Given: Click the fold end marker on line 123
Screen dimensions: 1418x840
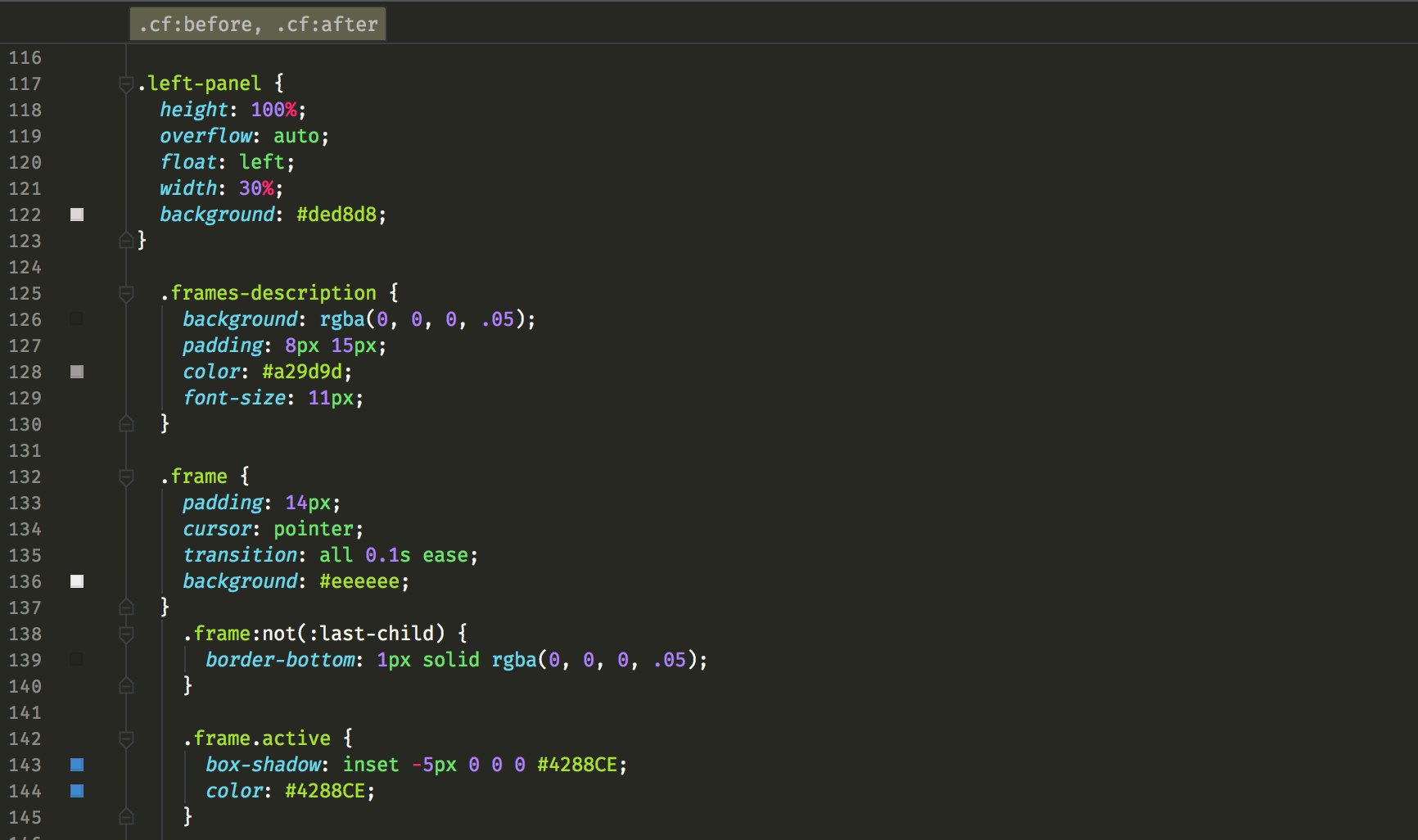Looking at the screenshot, I should [x=127, y=242].
